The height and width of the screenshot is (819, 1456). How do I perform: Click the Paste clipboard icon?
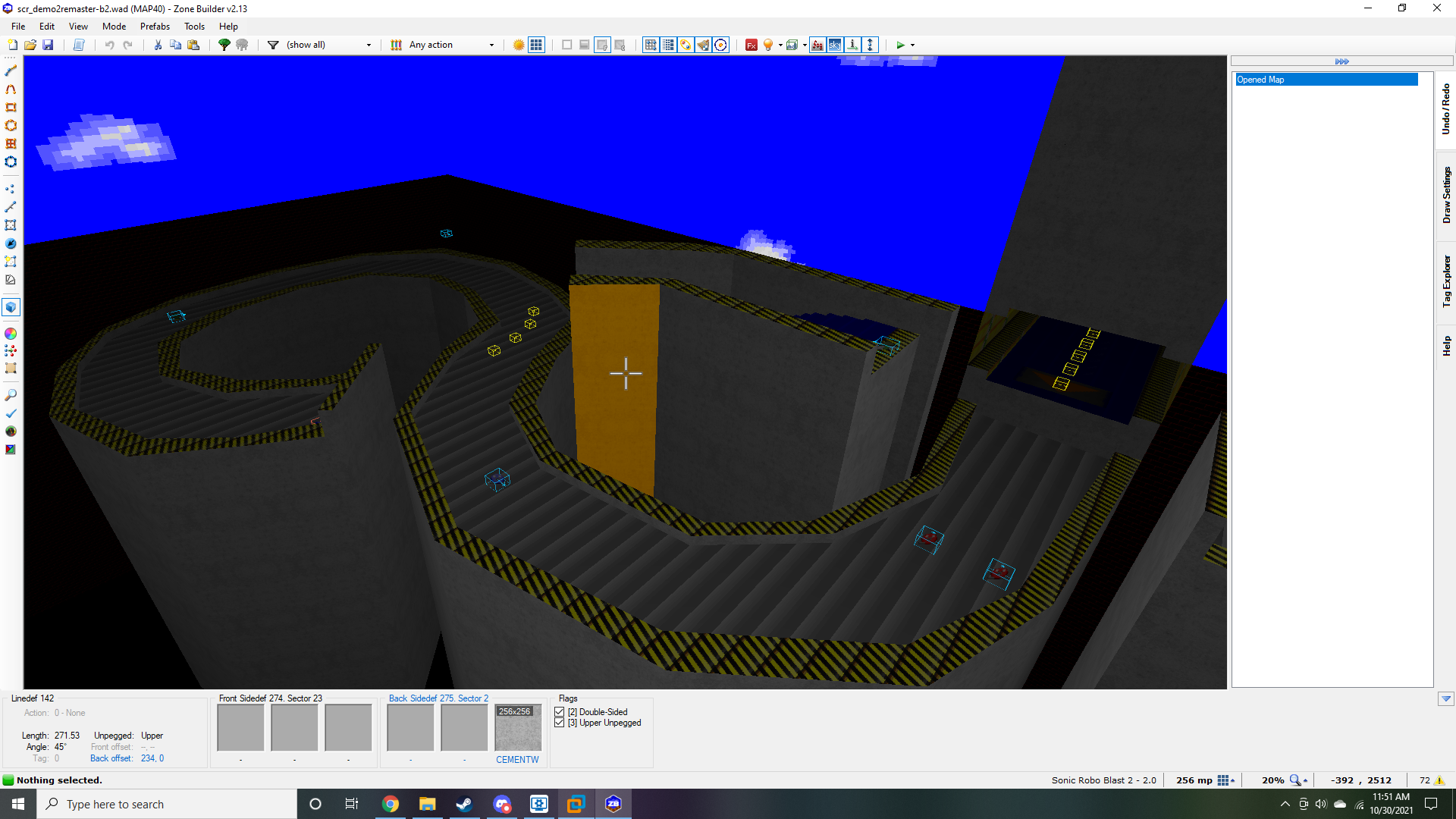(193, 45)
